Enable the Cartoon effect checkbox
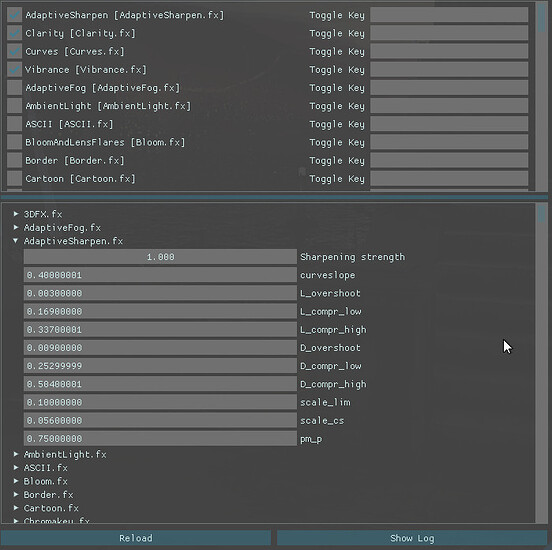The image size is (552, 550). (14, 179)
